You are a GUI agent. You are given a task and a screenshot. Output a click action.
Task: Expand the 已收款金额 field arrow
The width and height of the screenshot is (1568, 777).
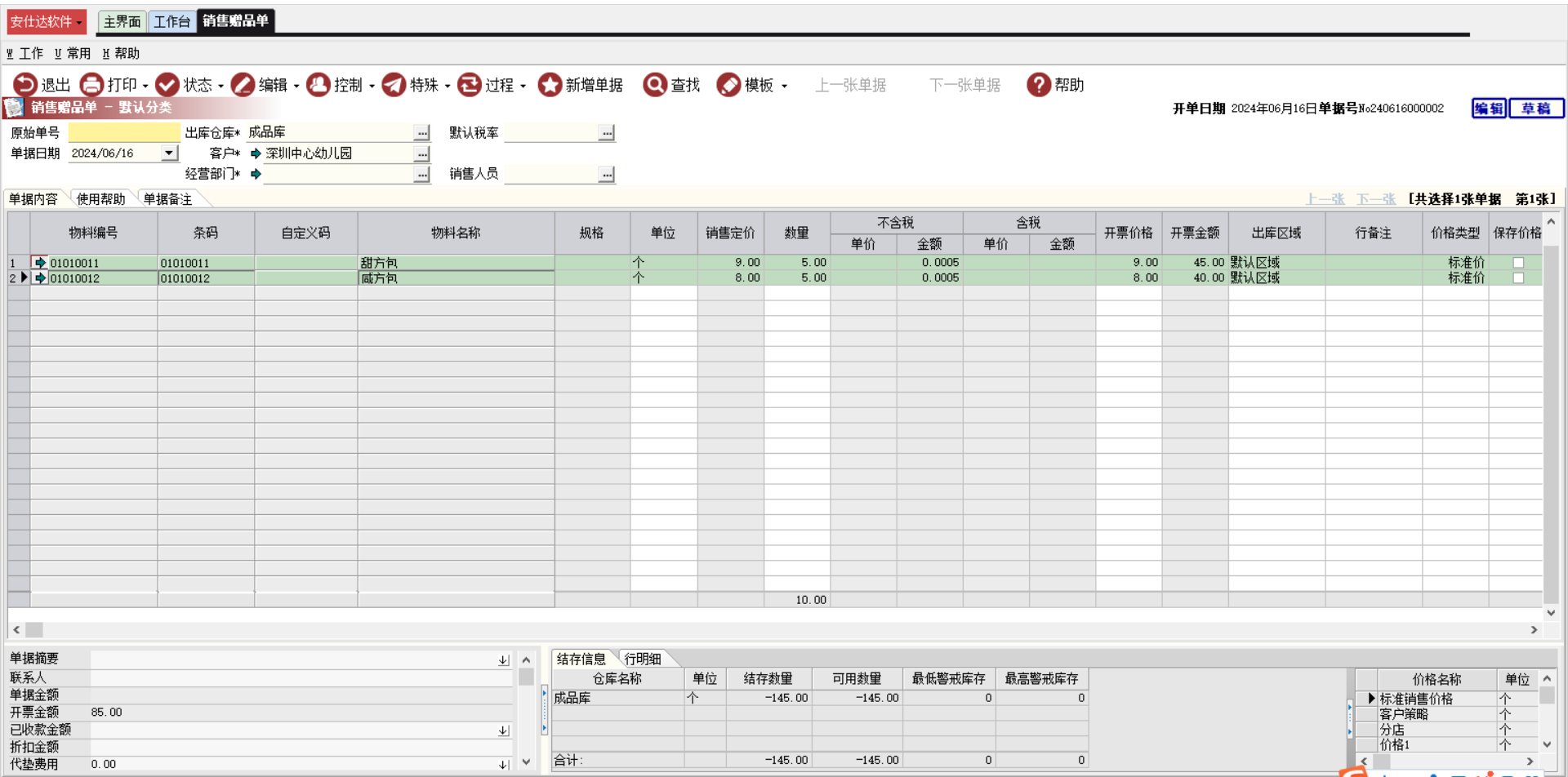tap(504, 730)
